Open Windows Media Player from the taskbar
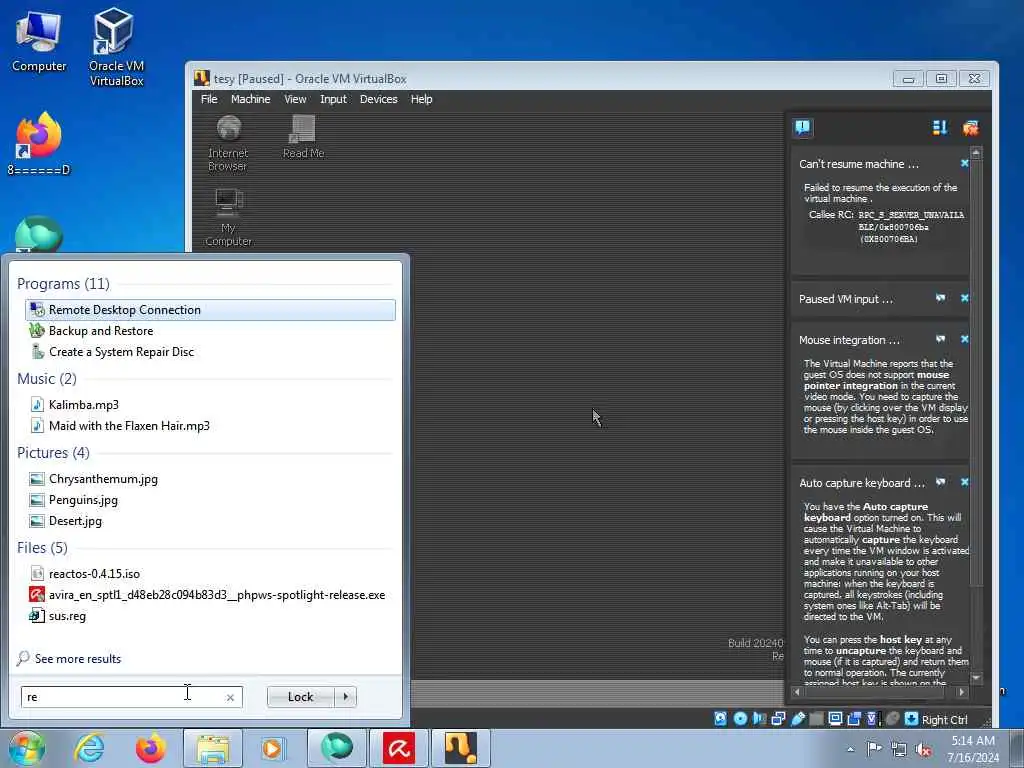 pos(273,748)
